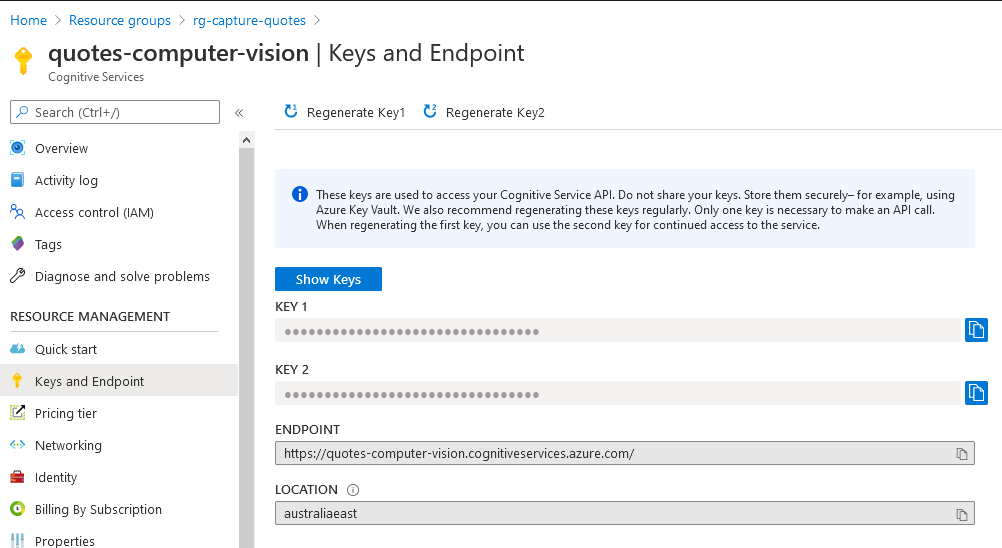Click the Regenerate Key1 refresh icon

(x=291, y=111)
